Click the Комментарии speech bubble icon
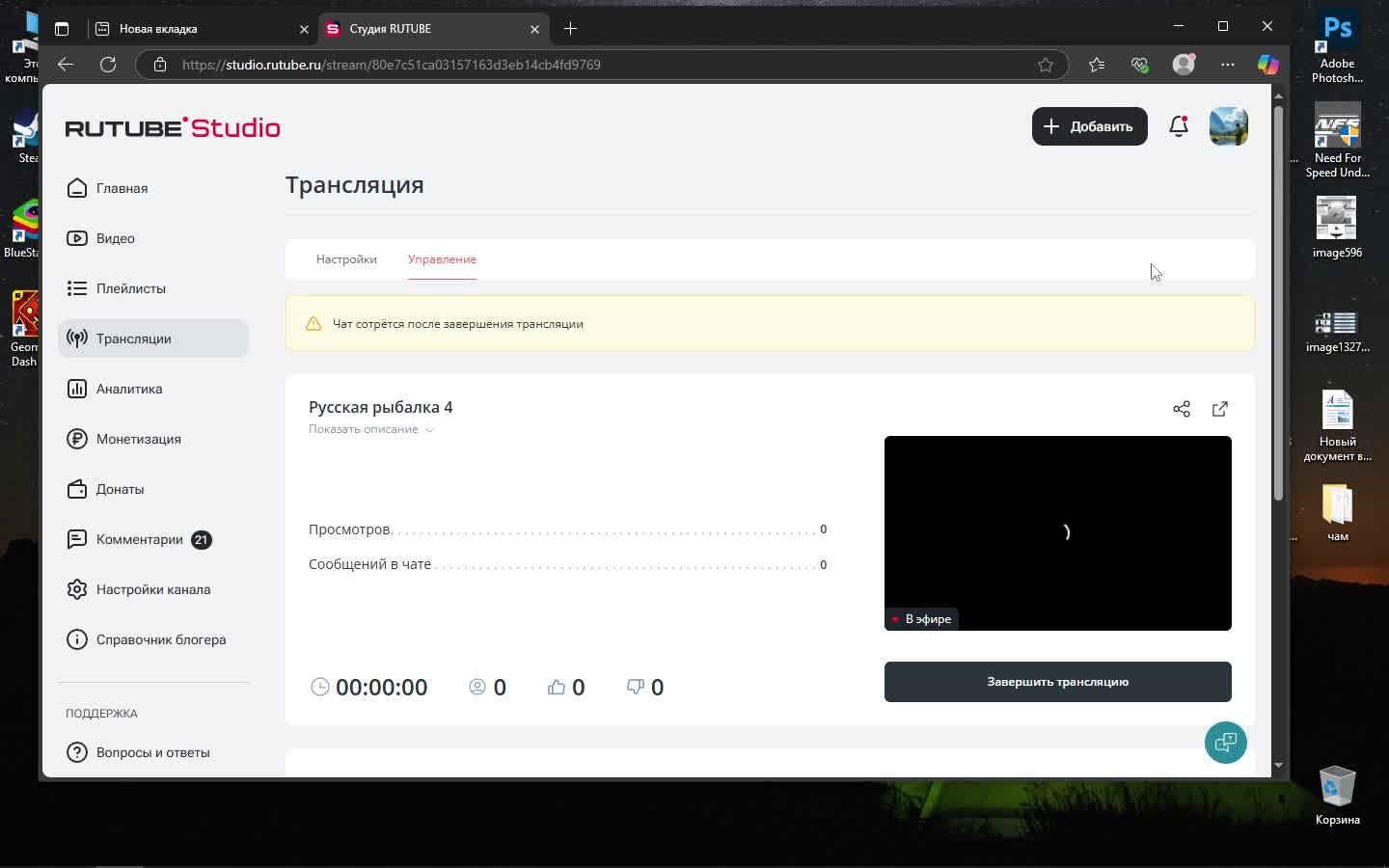 [x=77, y=539]
